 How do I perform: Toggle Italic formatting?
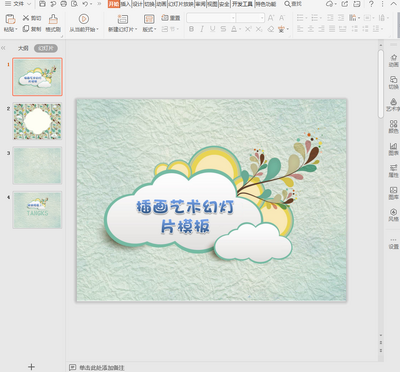coord(202,29)
